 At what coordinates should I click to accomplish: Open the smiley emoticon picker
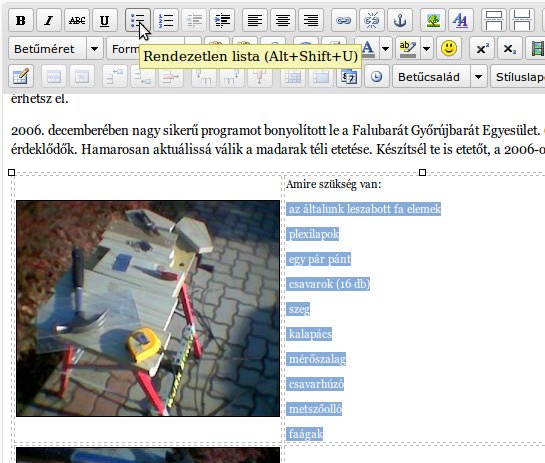click(449, 48)
